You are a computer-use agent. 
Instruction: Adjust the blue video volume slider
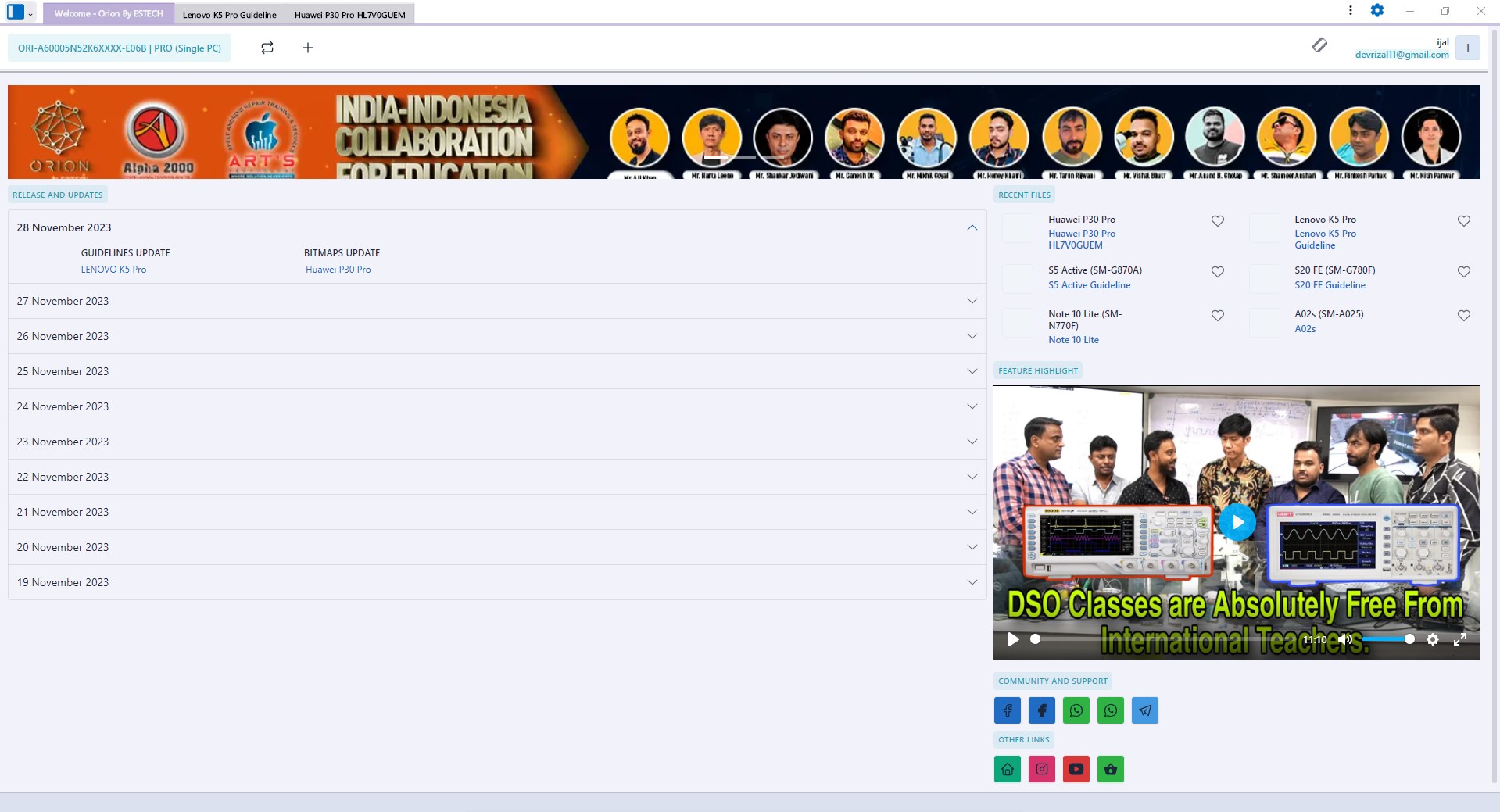(1388, 639)
